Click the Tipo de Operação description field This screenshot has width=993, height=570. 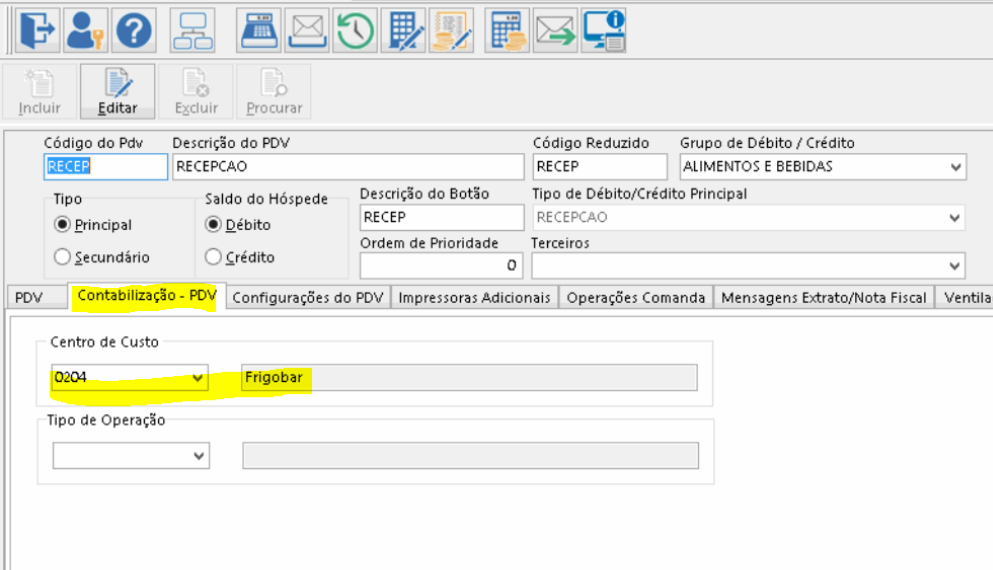click(471, 456)
